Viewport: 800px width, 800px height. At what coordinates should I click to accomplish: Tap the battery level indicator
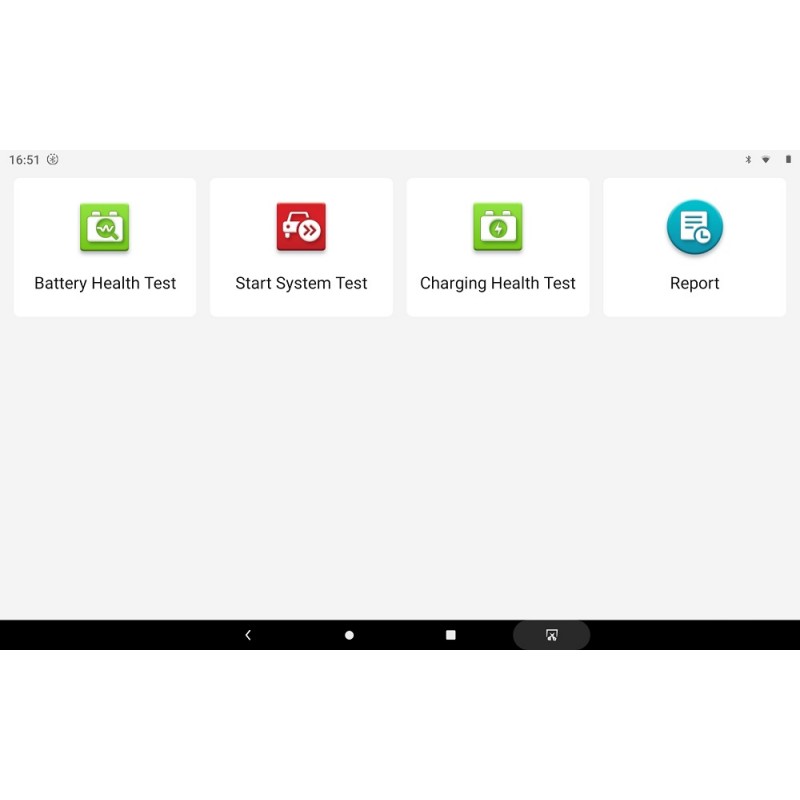coord(788,160)
